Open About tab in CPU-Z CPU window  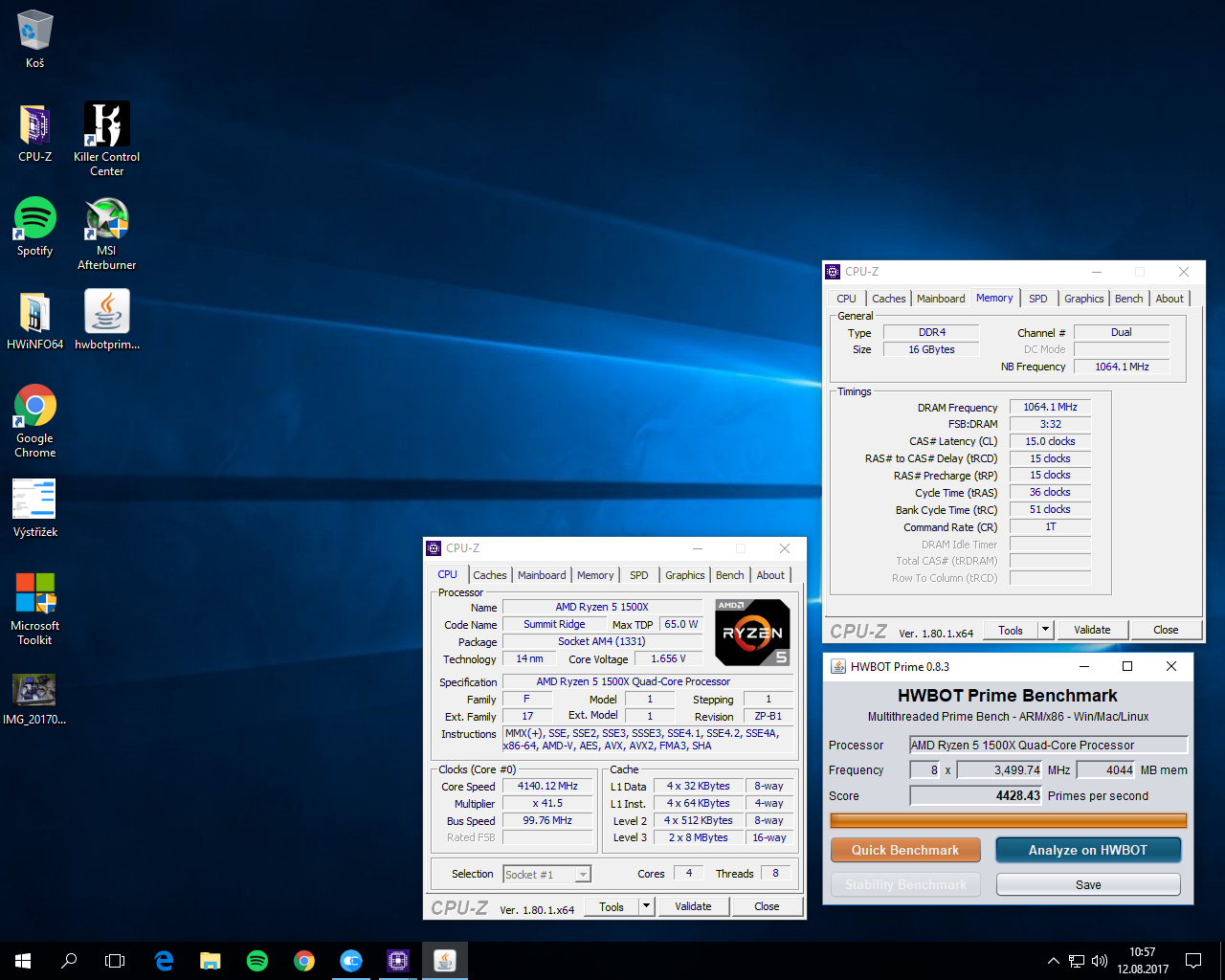click(770, 575)
